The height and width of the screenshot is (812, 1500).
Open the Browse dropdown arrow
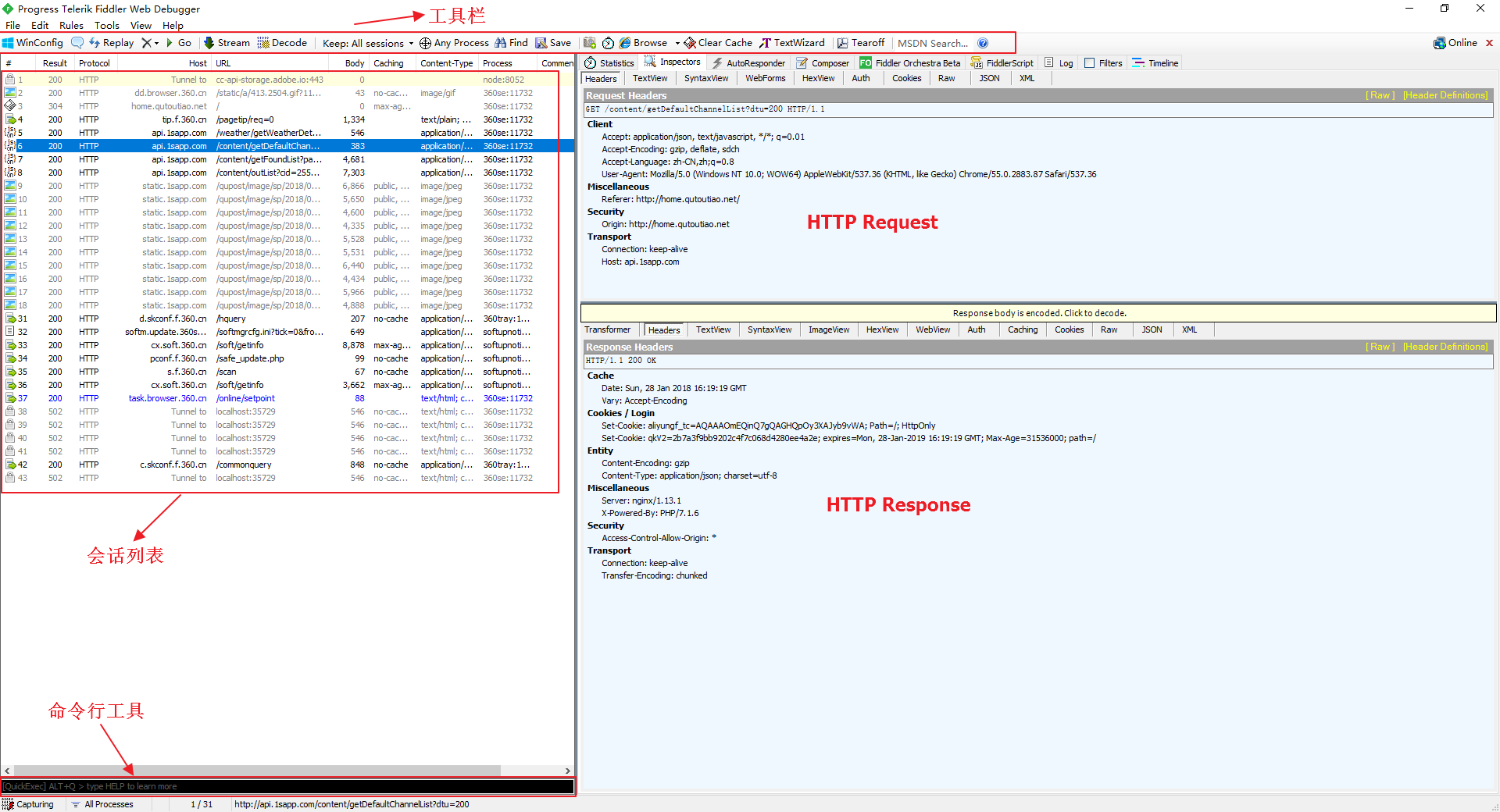pos(677,43)
